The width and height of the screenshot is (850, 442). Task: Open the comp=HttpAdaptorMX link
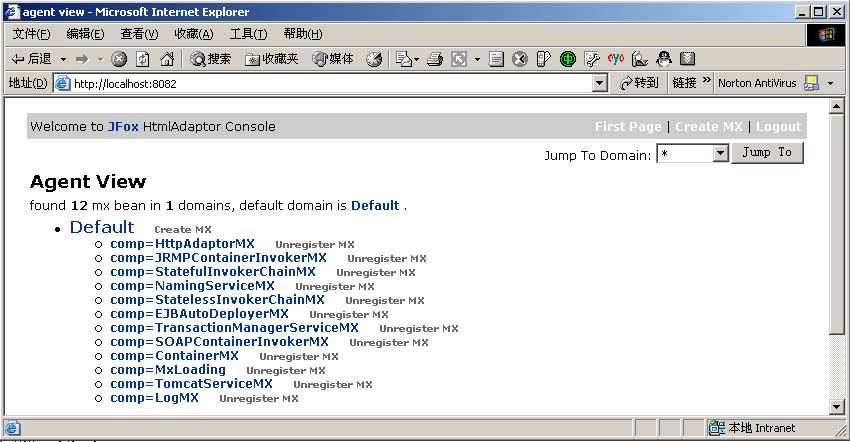[182, 244]
